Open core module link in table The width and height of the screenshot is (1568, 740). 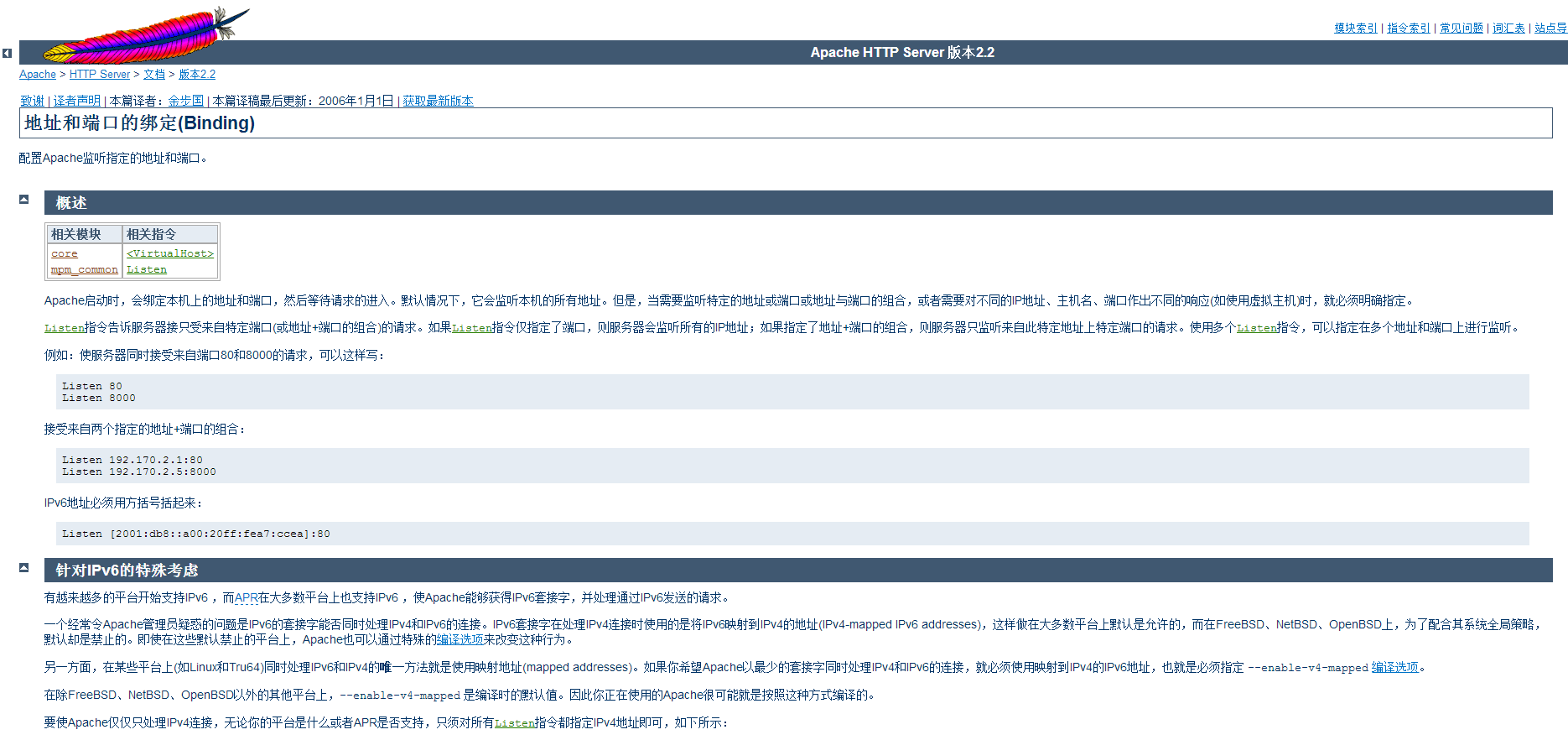click(65, 253)
